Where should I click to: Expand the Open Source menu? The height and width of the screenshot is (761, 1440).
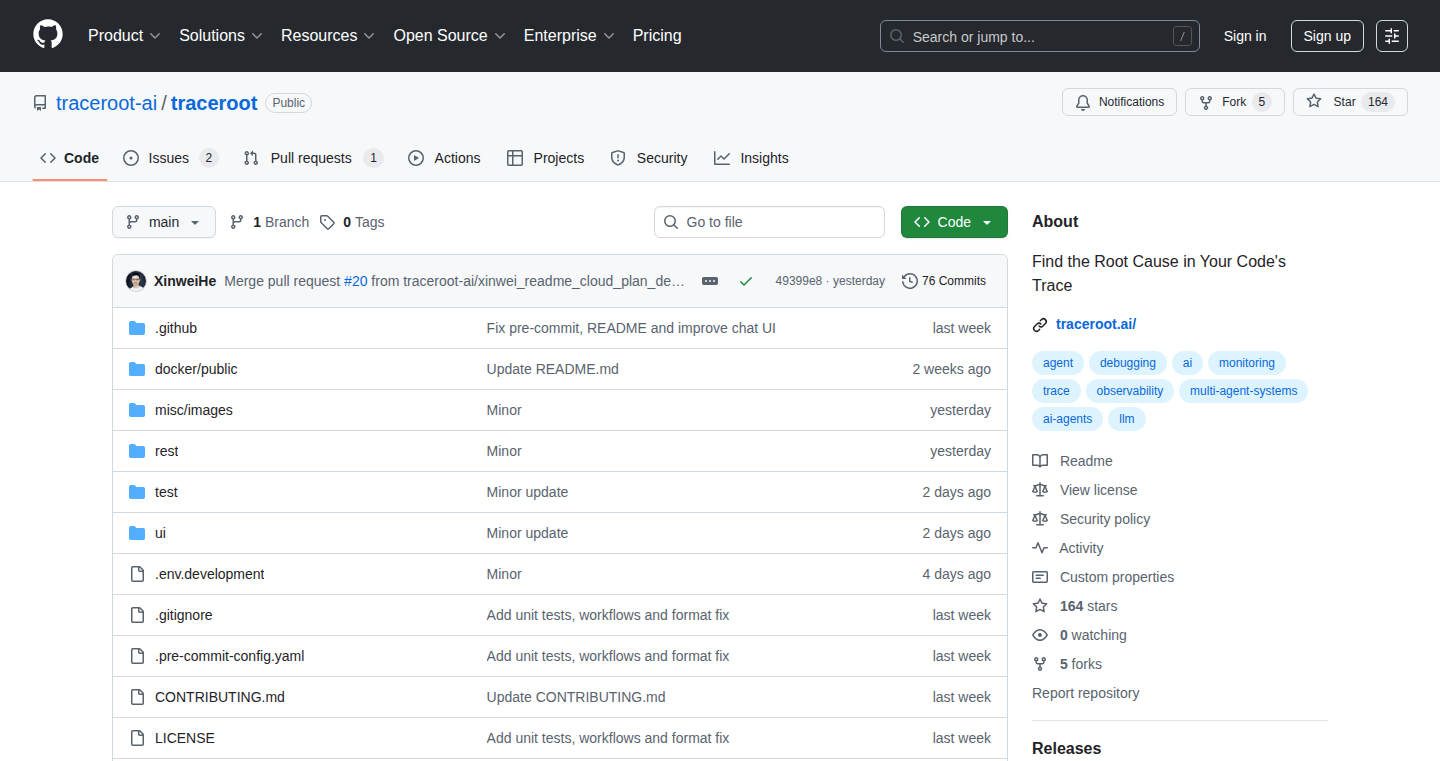point(449,35)
